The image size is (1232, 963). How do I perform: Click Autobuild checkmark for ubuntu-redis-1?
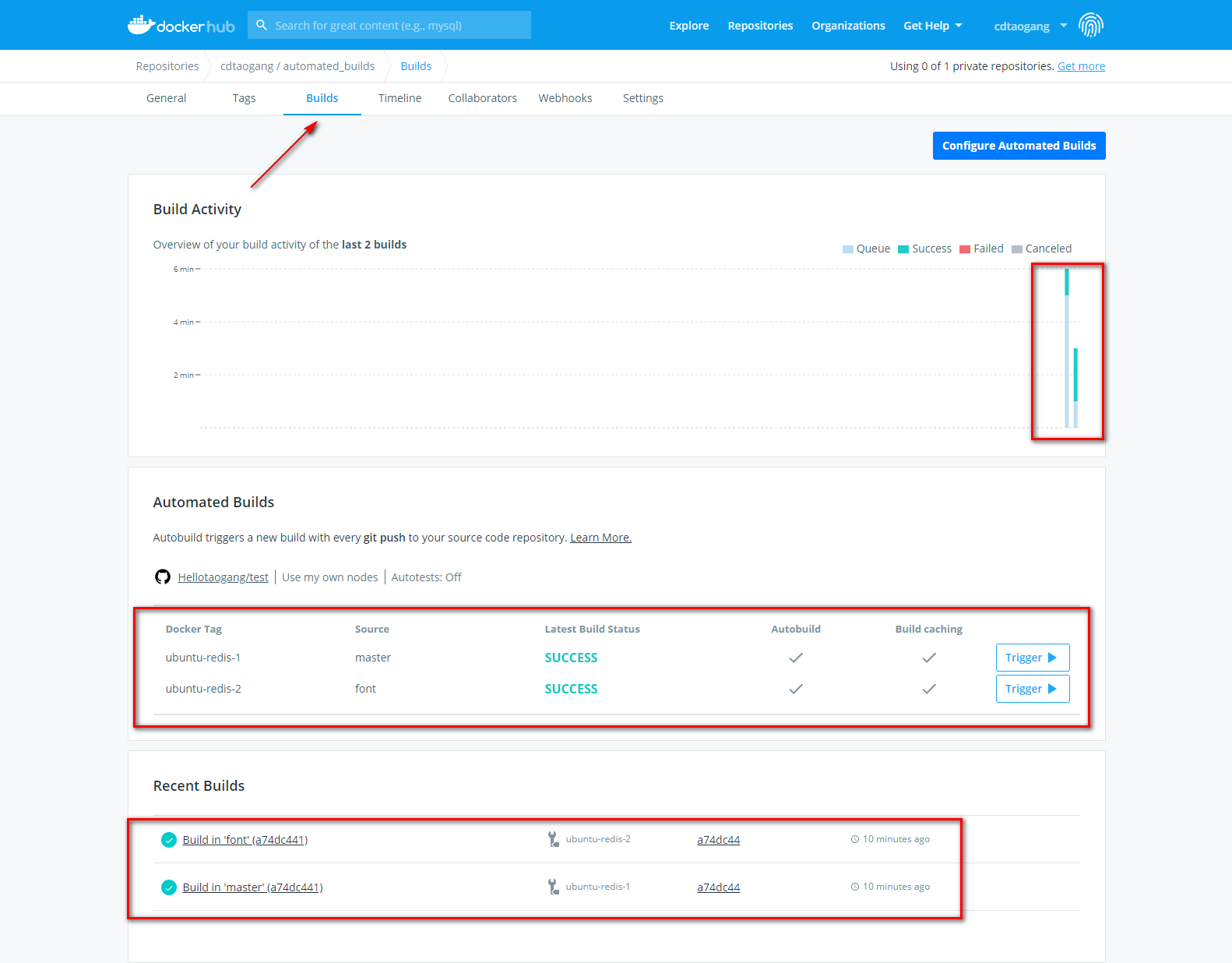click(x=796, y=658)
